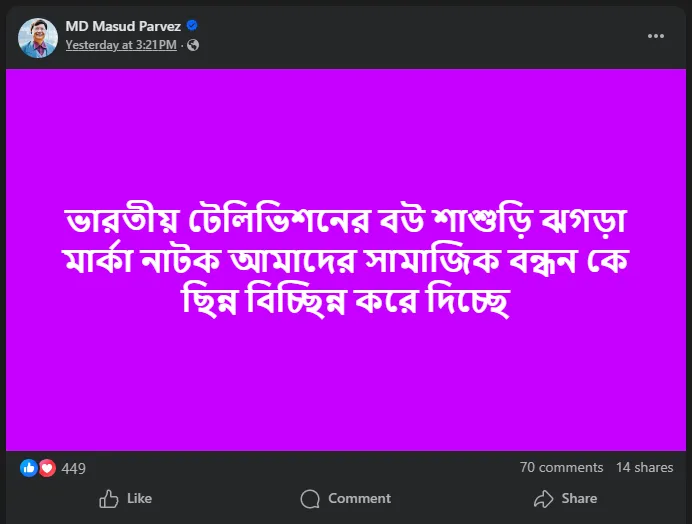Screen dimensions: 692x524
Task: Open the 70 comments link
Action: click(x=561, y=467)
